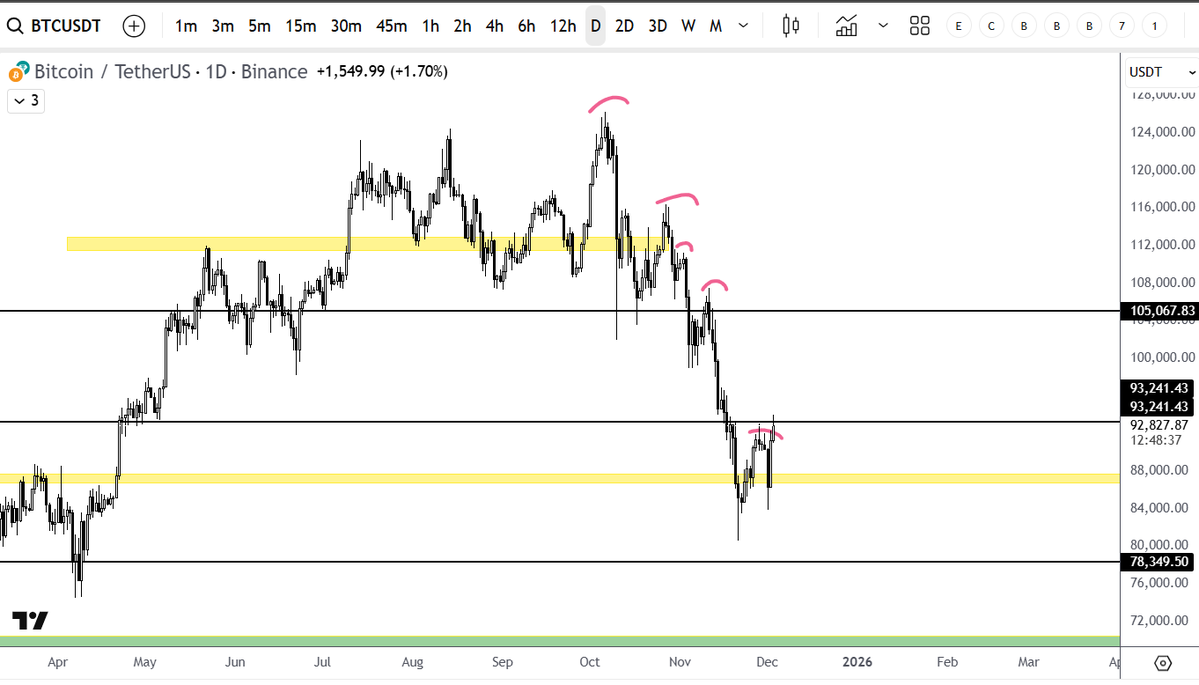Select the 30m timeframe
1199x685 pixels.
tap(346, 26)
